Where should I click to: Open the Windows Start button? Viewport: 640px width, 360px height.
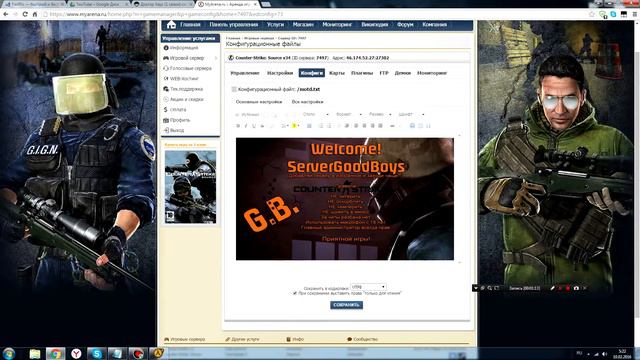pyautogui.click(x=9, y=353)
